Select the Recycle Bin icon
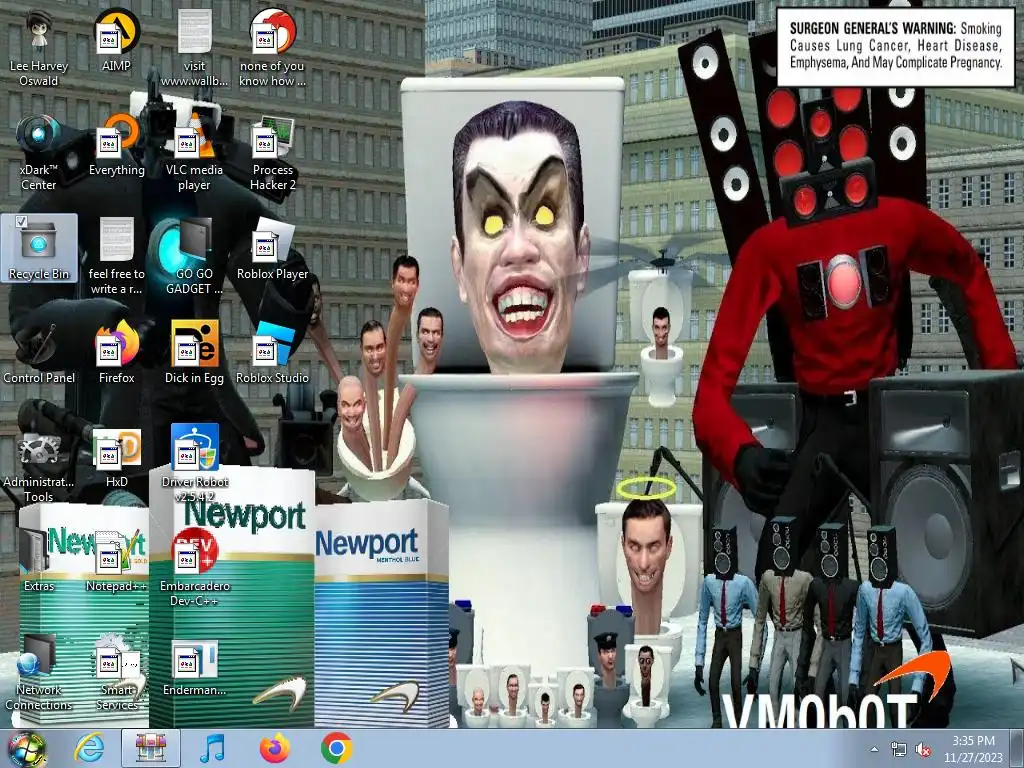The height and width of the screenshot is (768, 1024). [x=39, y=249]
